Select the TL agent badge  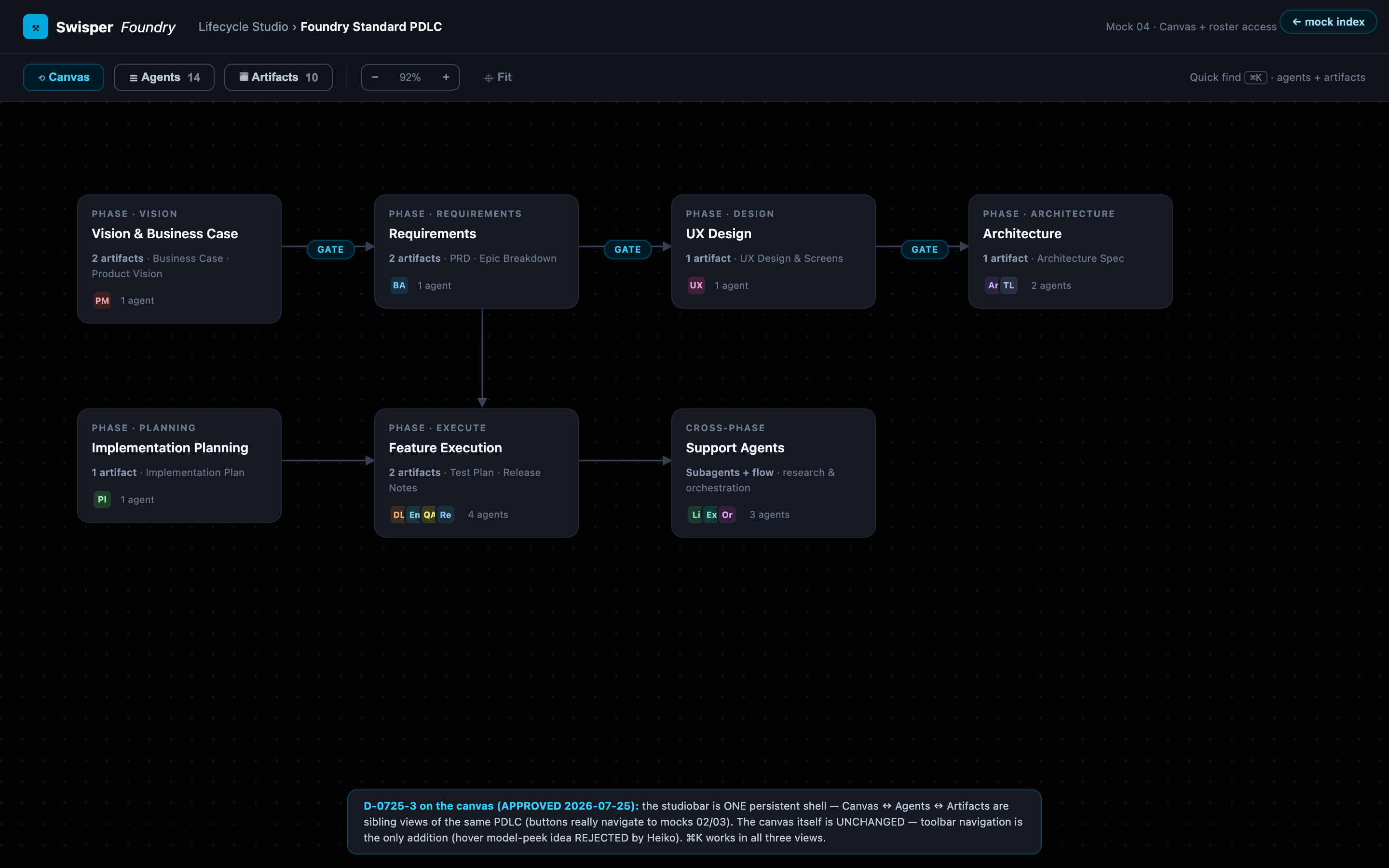point(1008,285)
